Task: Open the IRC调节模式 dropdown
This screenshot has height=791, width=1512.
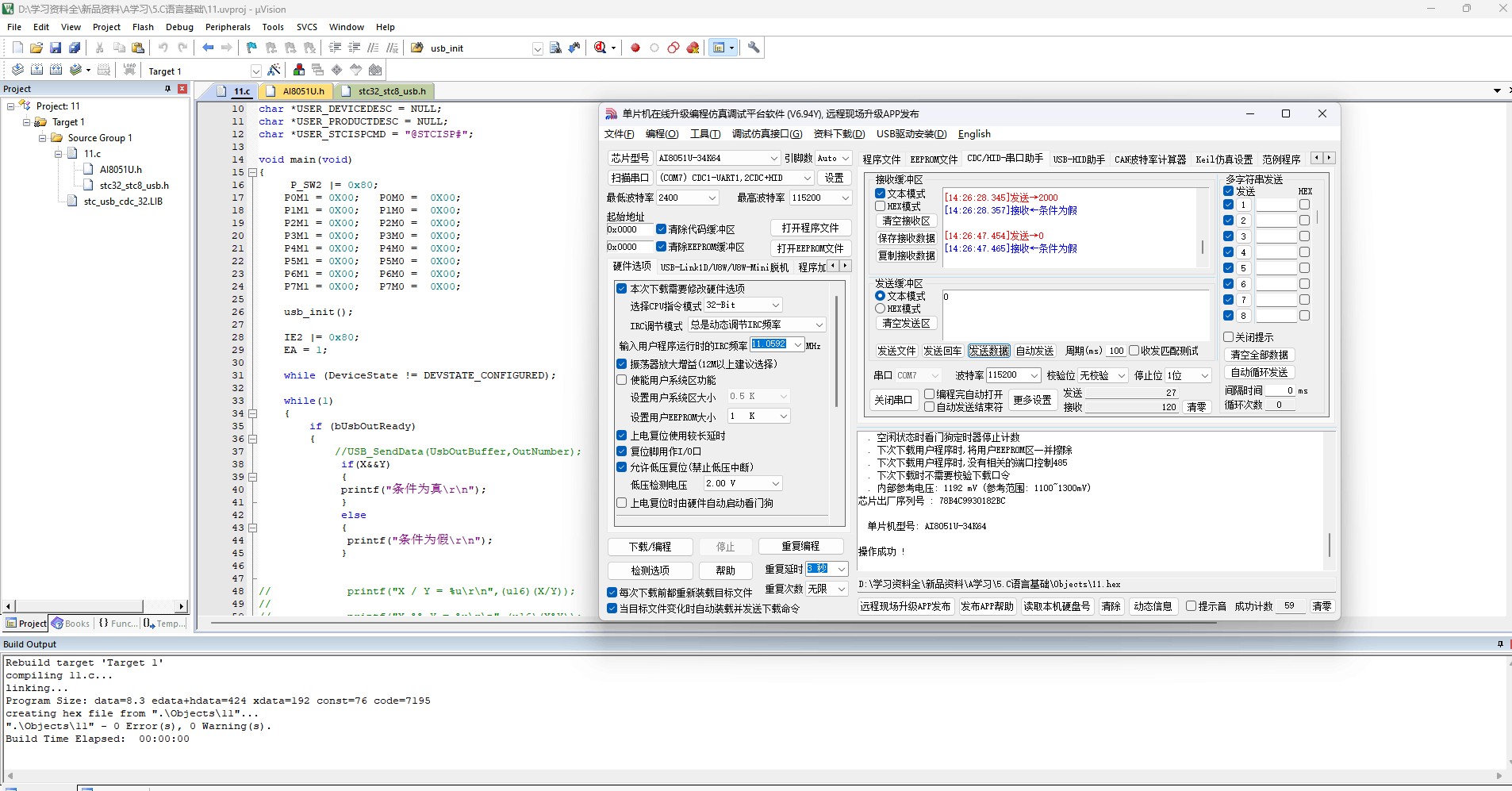Action: (x=819, y=325)
